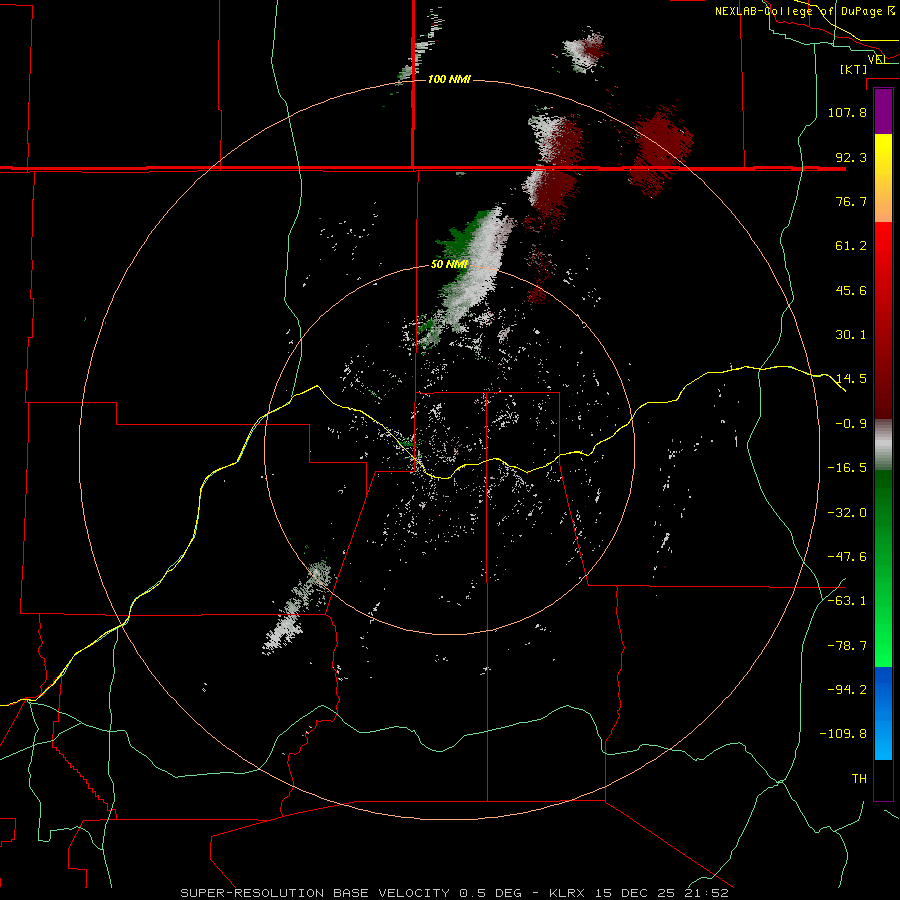Click the [KT] units label
This screenshot has height=900, width=900.
pos(854,69)
